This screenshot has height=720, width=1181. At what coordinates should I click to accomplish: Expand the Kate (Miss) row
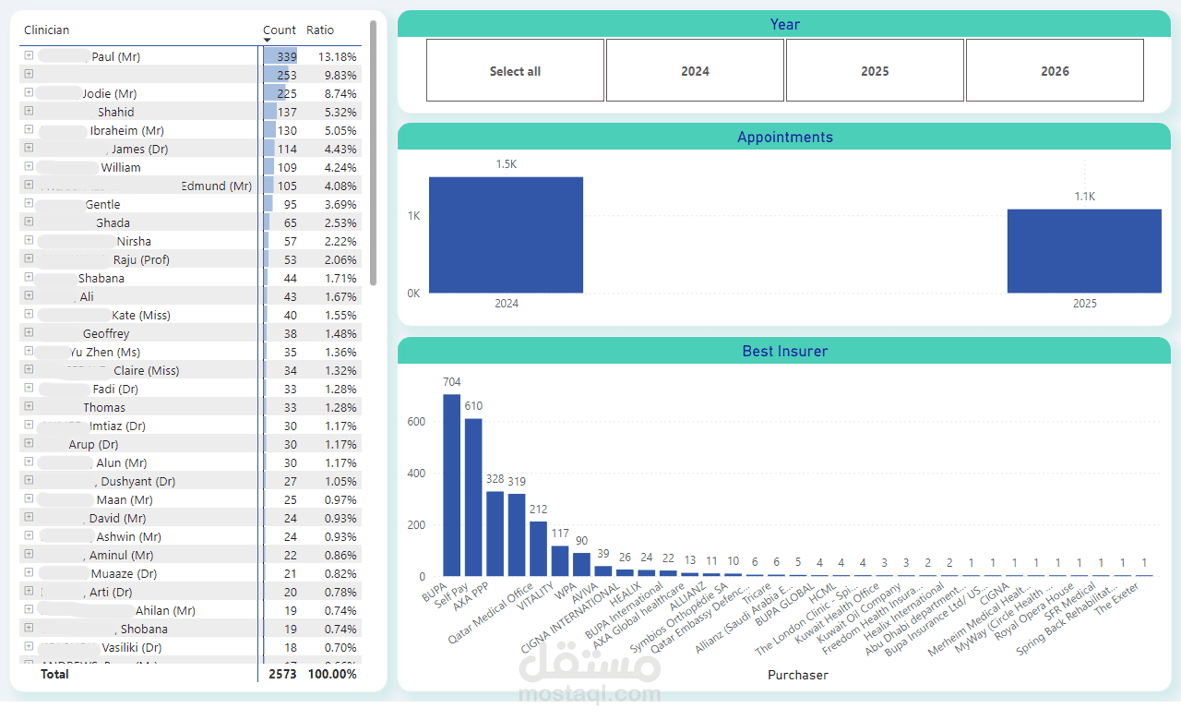[29, 314]
